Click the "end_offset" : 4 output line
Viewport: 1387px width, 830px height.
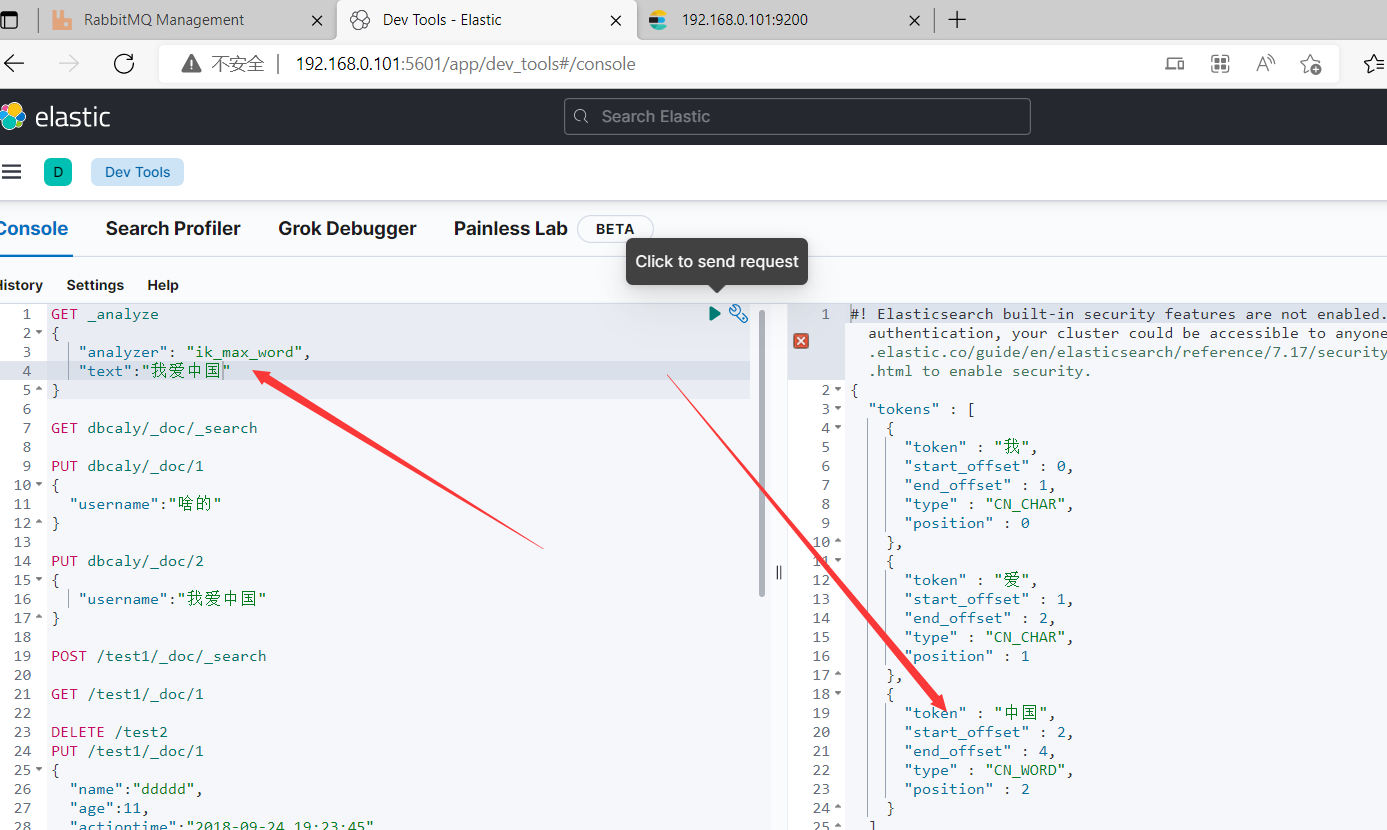980,751
